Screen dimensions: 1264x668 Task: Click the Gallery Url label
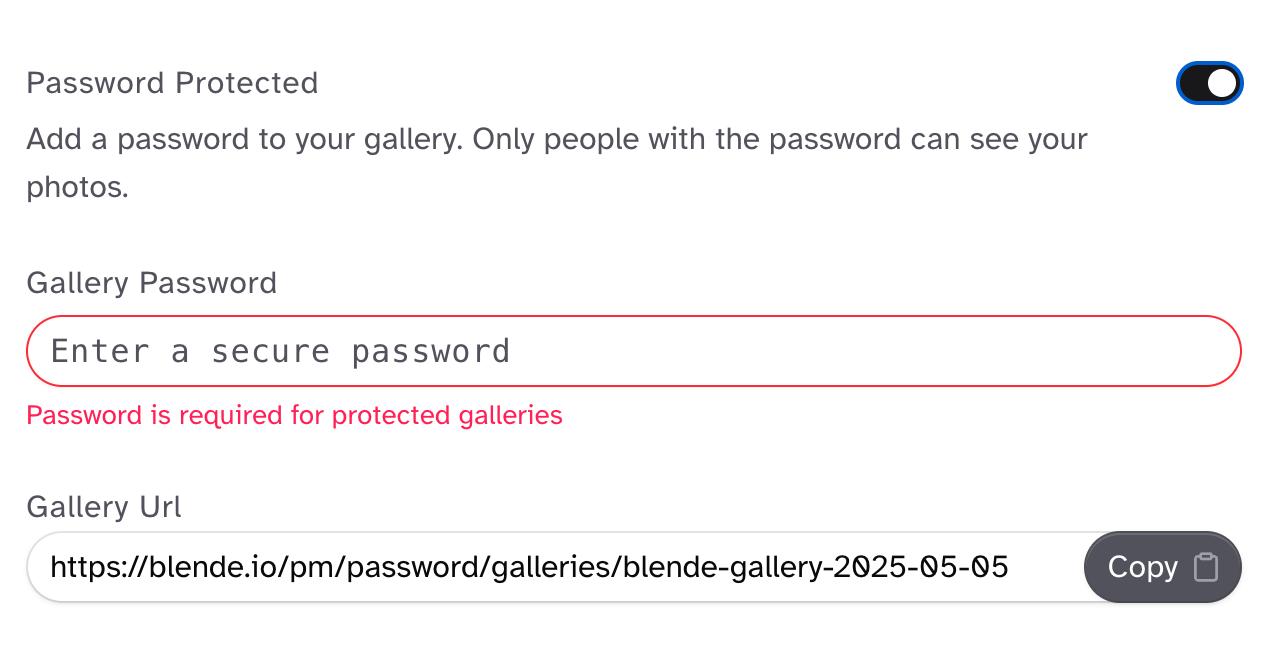[103, 507]
